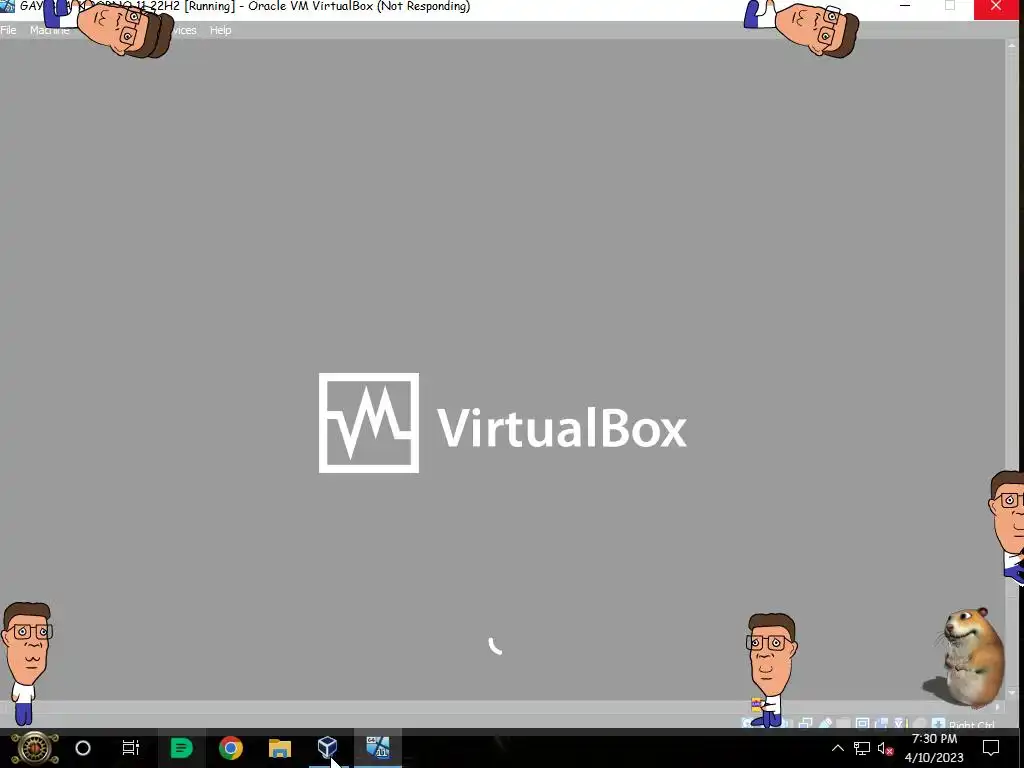The width and height of the screenshot is (1024, 768).
Task: Show hidden system tray icons
Action: (837, 748)
